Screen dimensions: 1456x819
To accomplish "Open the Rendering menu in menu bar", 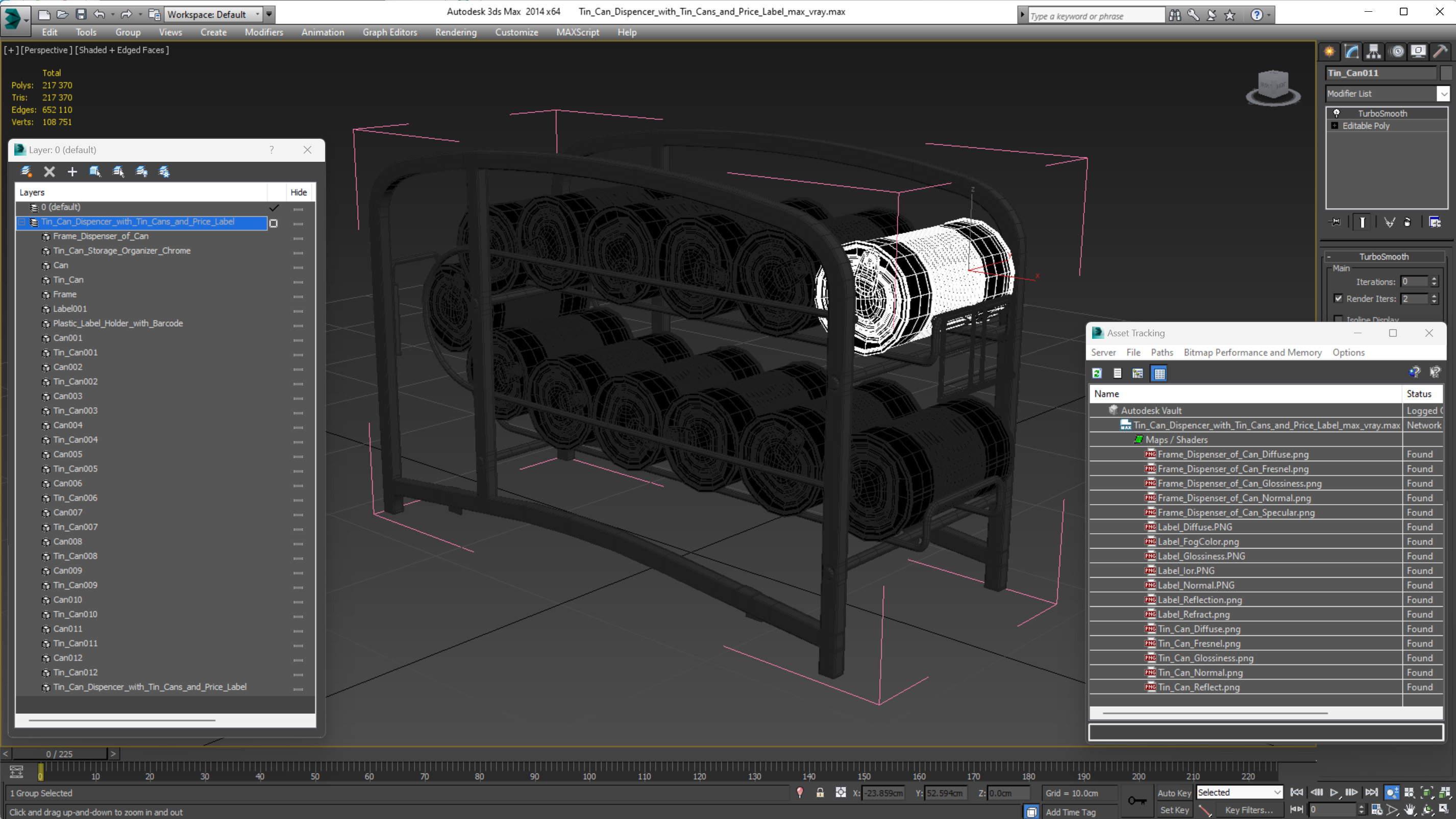I will pyautogui.click(x=456, y=32).
